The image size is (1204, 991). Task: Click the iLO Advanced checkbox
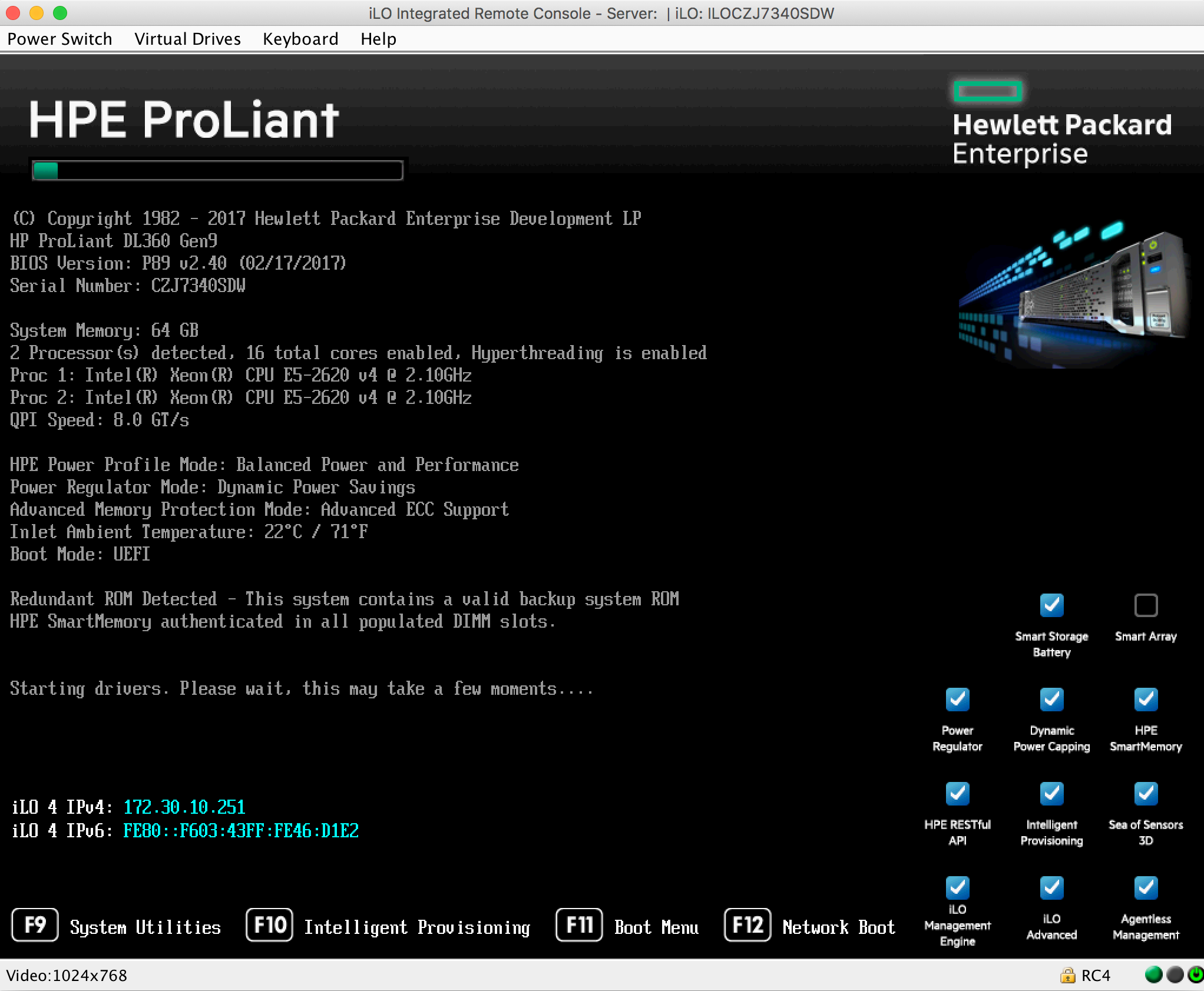click(1051, 887)
